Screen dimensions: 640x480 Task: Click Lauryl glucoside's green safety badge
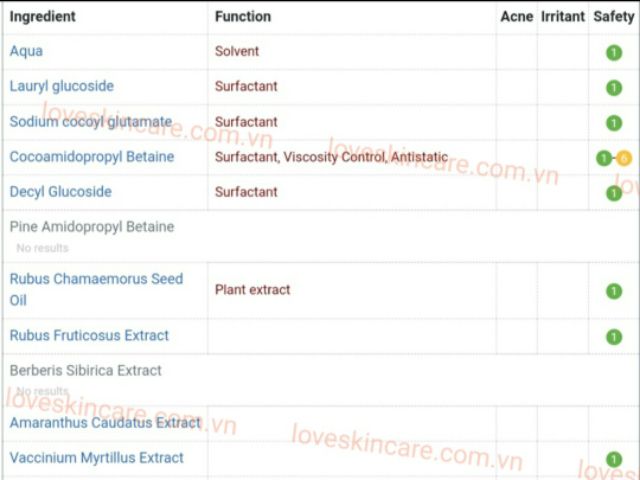(x=613, y=87)
